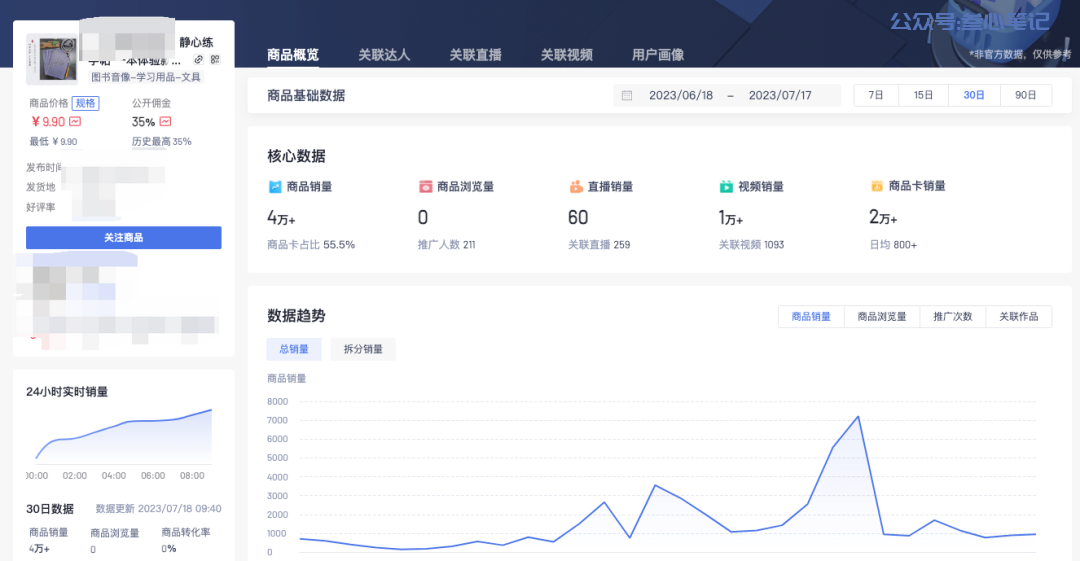Select the 15日 time range
This screenshot has width=1080, height=561.
tap(923, 95)
